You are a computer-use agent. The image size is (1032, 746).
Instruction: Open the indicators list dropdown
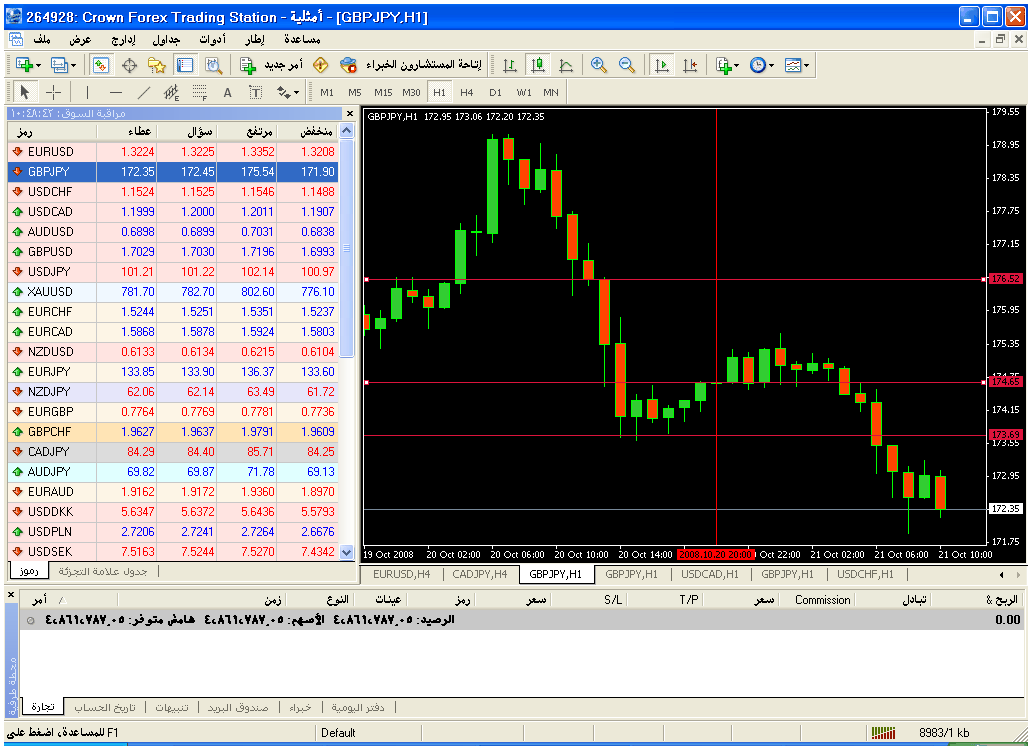(x=727, y=65)
